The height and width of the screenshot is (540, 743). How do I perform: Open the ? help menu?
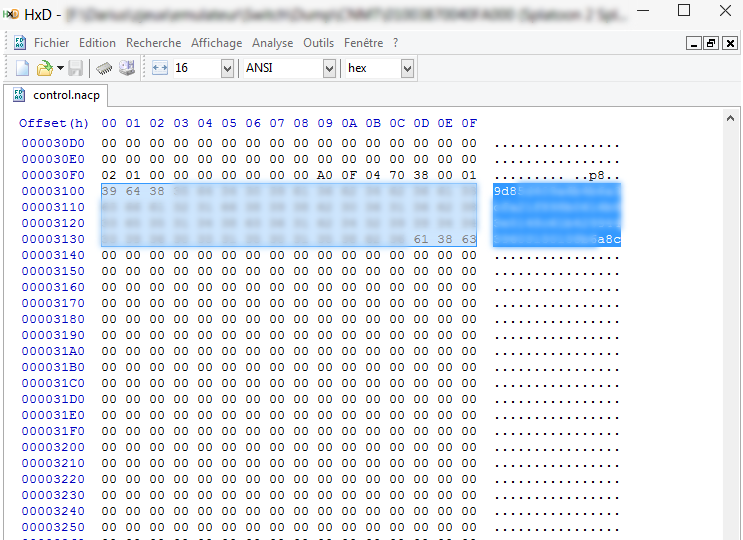pyautogui.click(x=395, y=43)
